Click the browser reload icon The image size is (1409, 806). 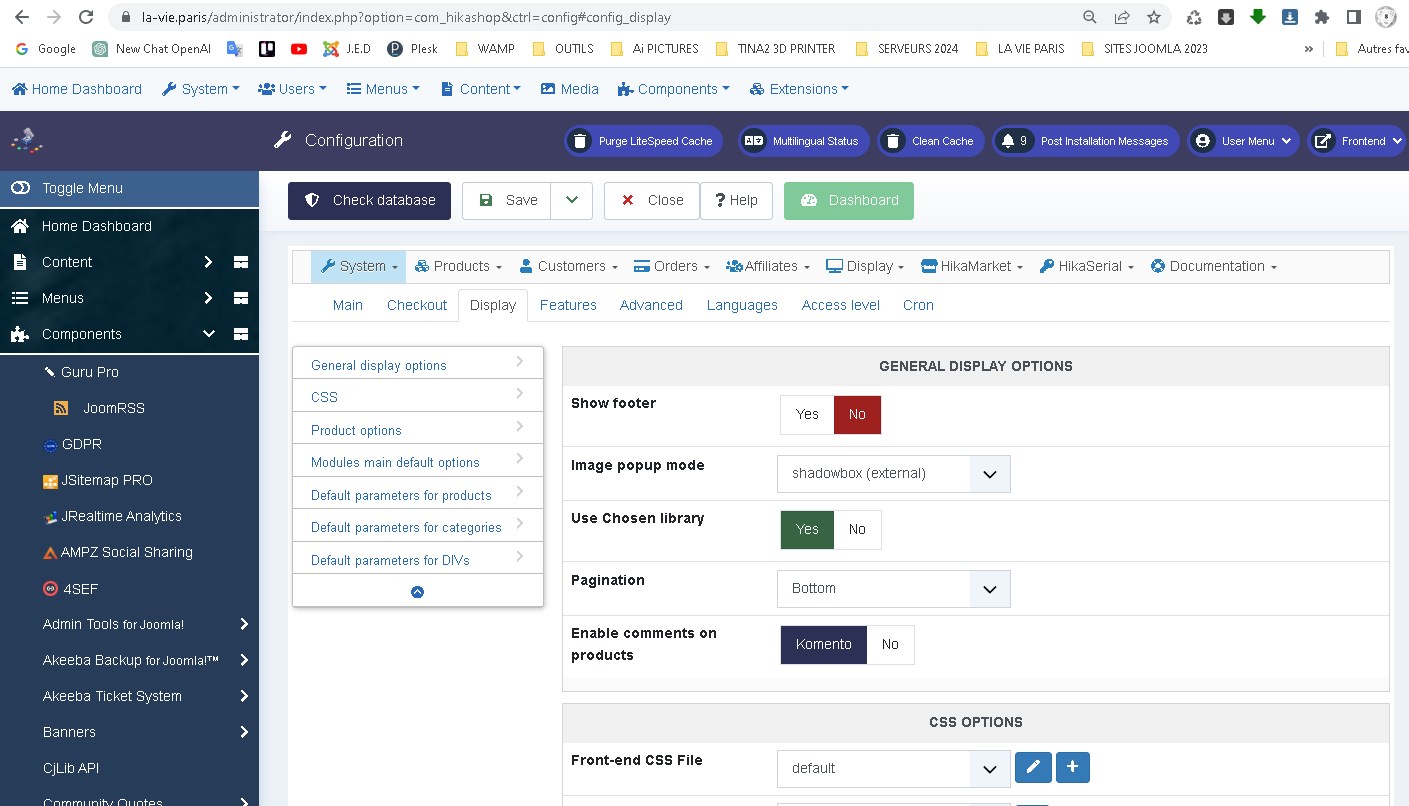(x=86, y=17)
